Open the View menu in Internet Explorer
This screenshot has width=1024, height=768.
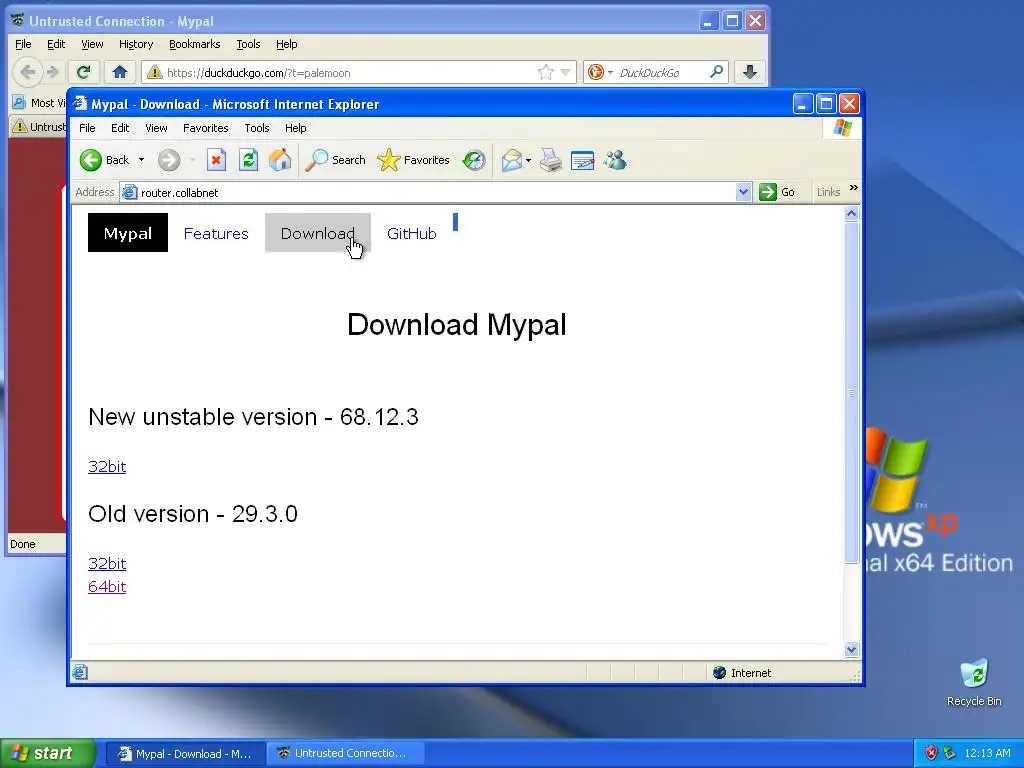[156, 128]
